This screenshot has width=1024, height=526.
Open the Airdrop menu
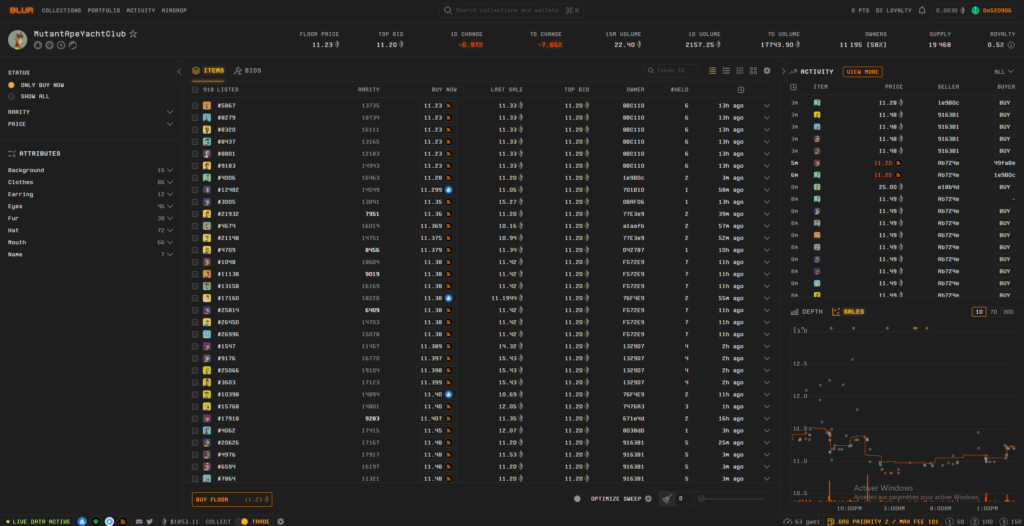tap(174, 10)
